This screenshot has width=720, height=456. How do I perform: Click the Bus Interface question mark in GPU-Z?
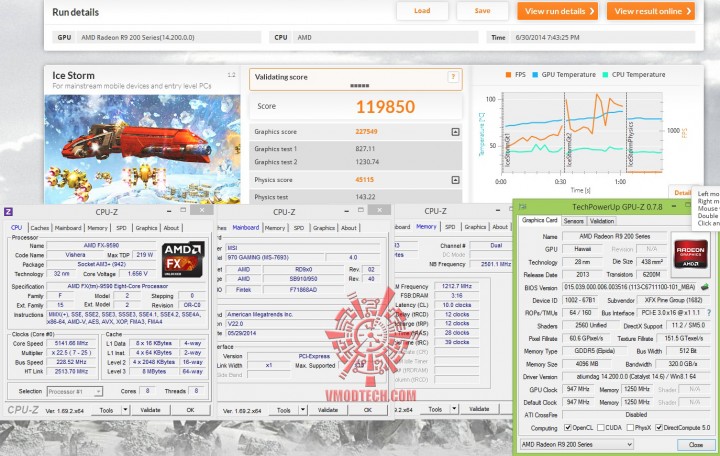point(709,313)
